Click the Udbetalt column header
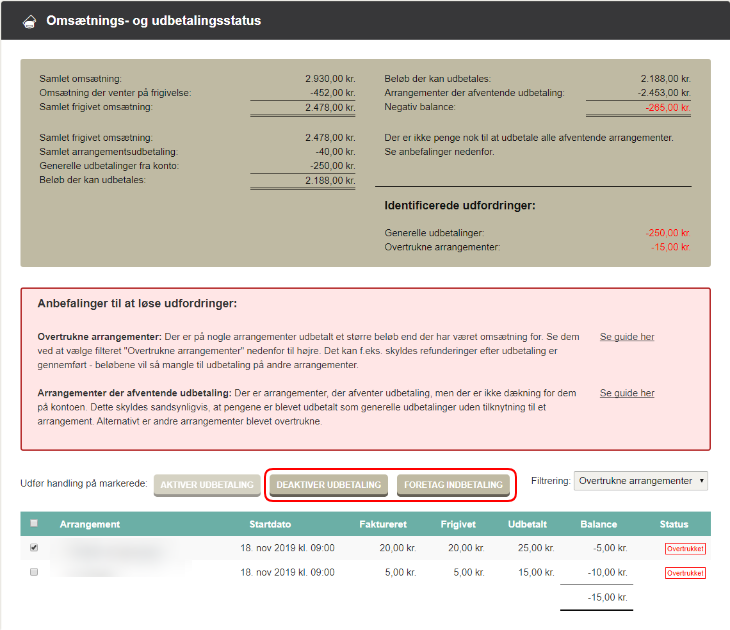730x630 pixels. point(527,524)
